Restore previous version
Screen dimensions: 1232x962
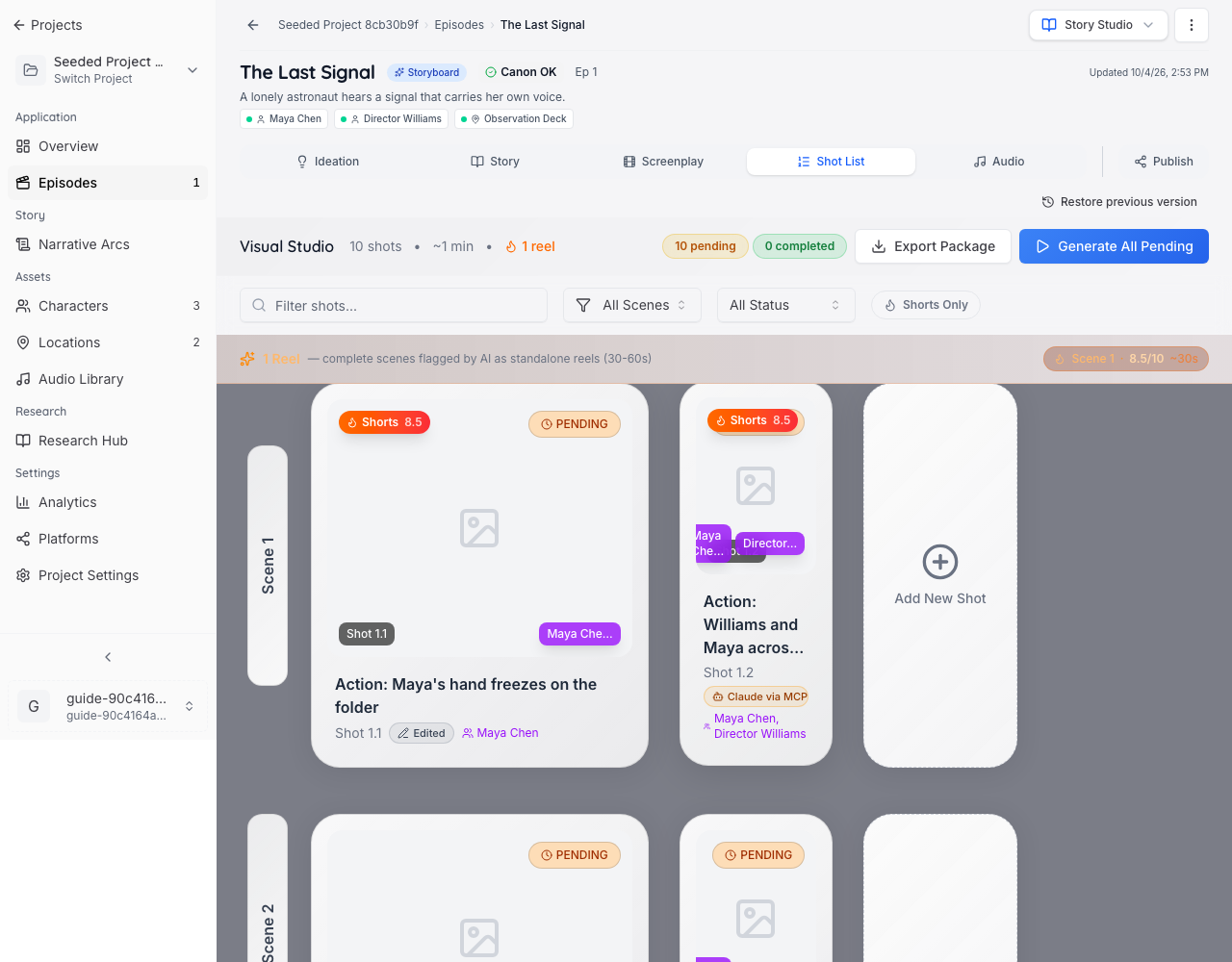[x=1119, y=202]
